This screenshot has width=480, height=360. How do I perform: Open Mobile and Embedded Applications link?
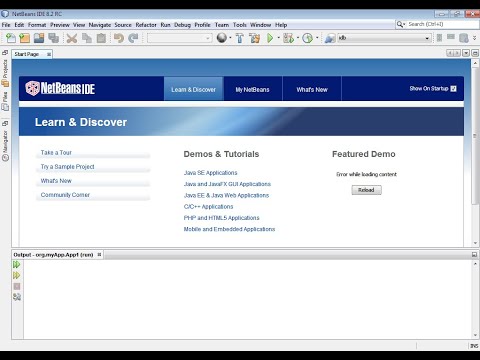pos(229,229)
